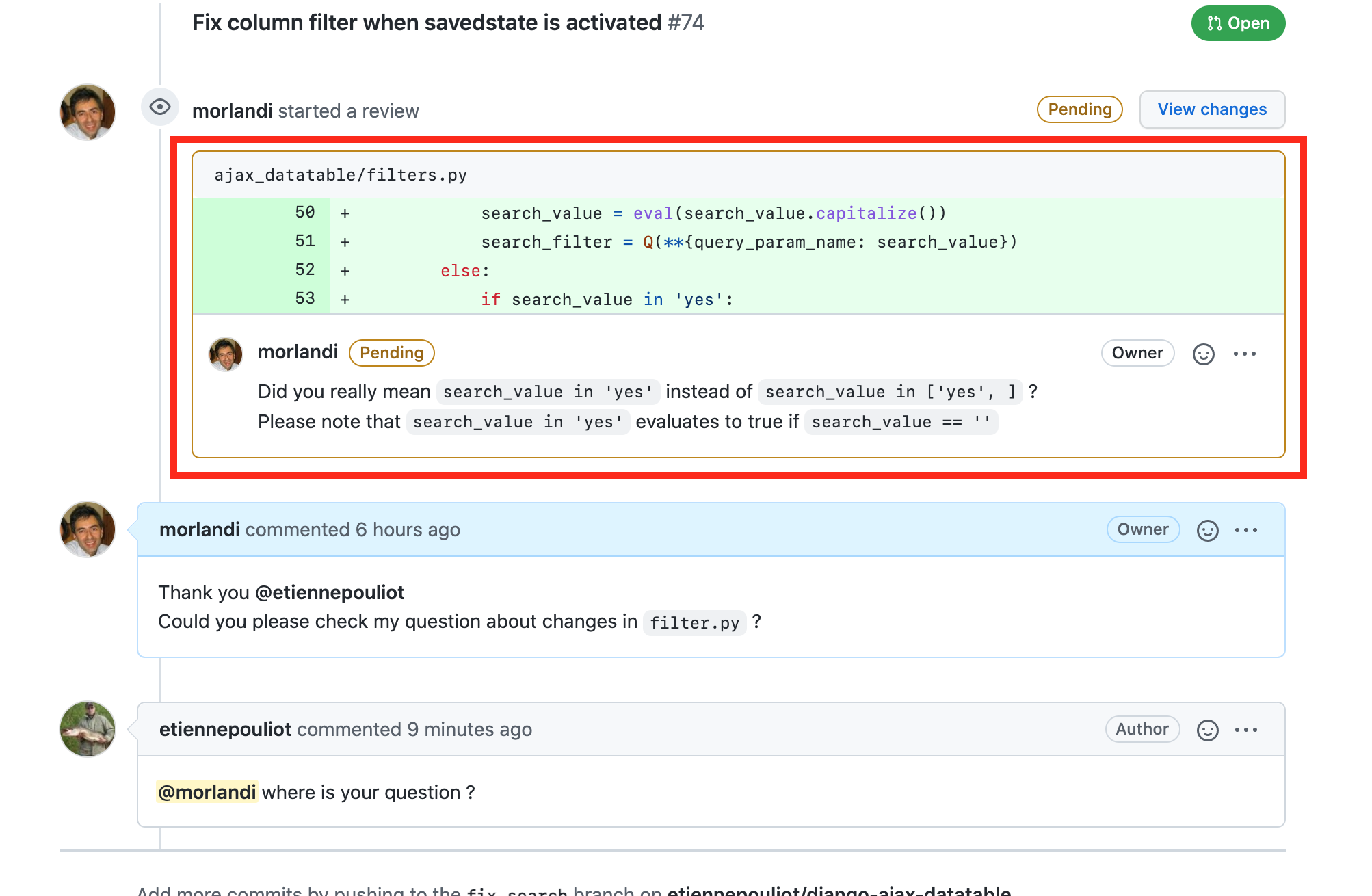Add reaction to etiennepouliot's comment
This screenshot has height=896, width=1372.
(1207, 730)
